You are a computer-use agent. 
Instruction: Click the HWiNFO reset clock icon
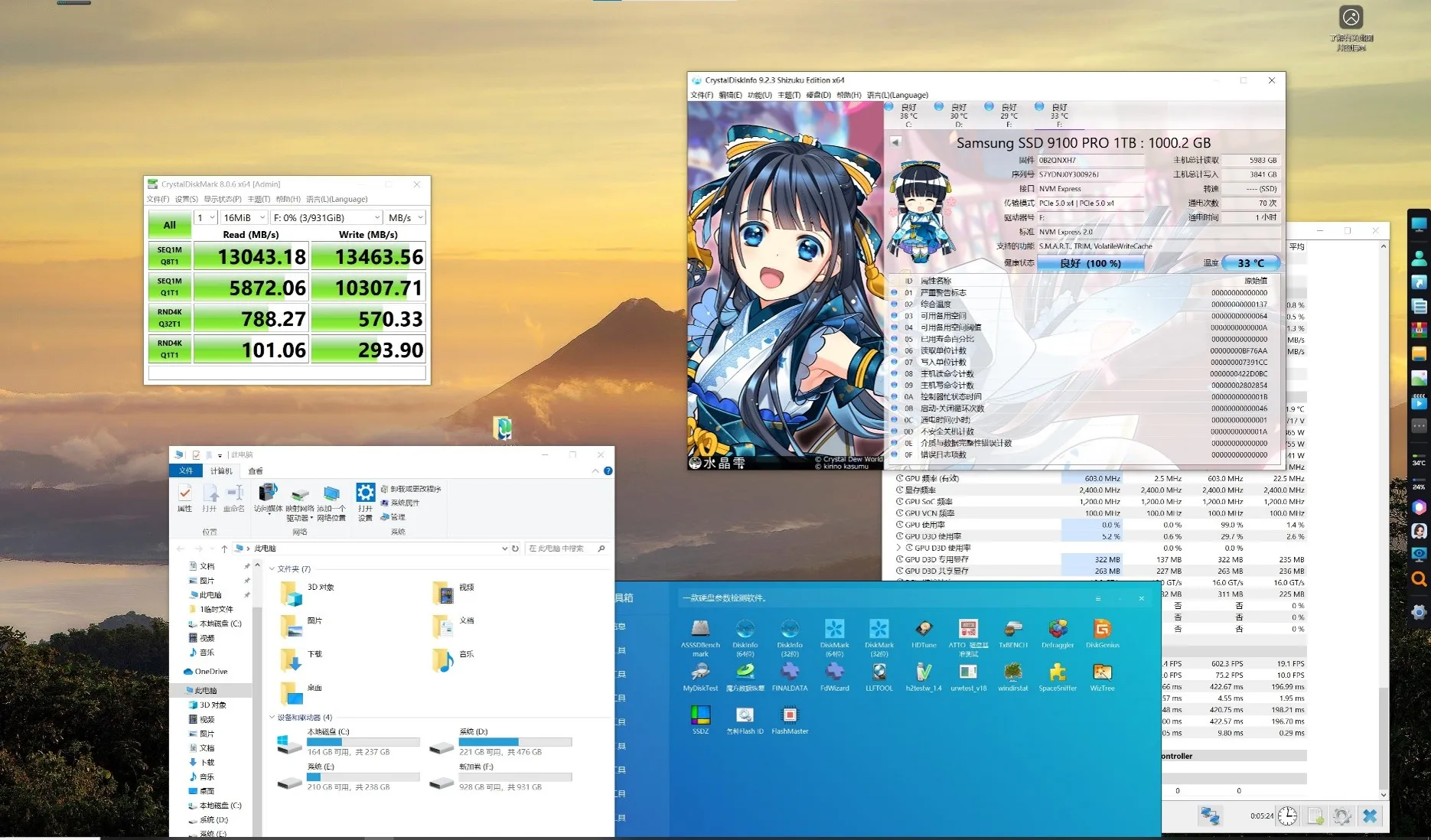pos(1287,816)
